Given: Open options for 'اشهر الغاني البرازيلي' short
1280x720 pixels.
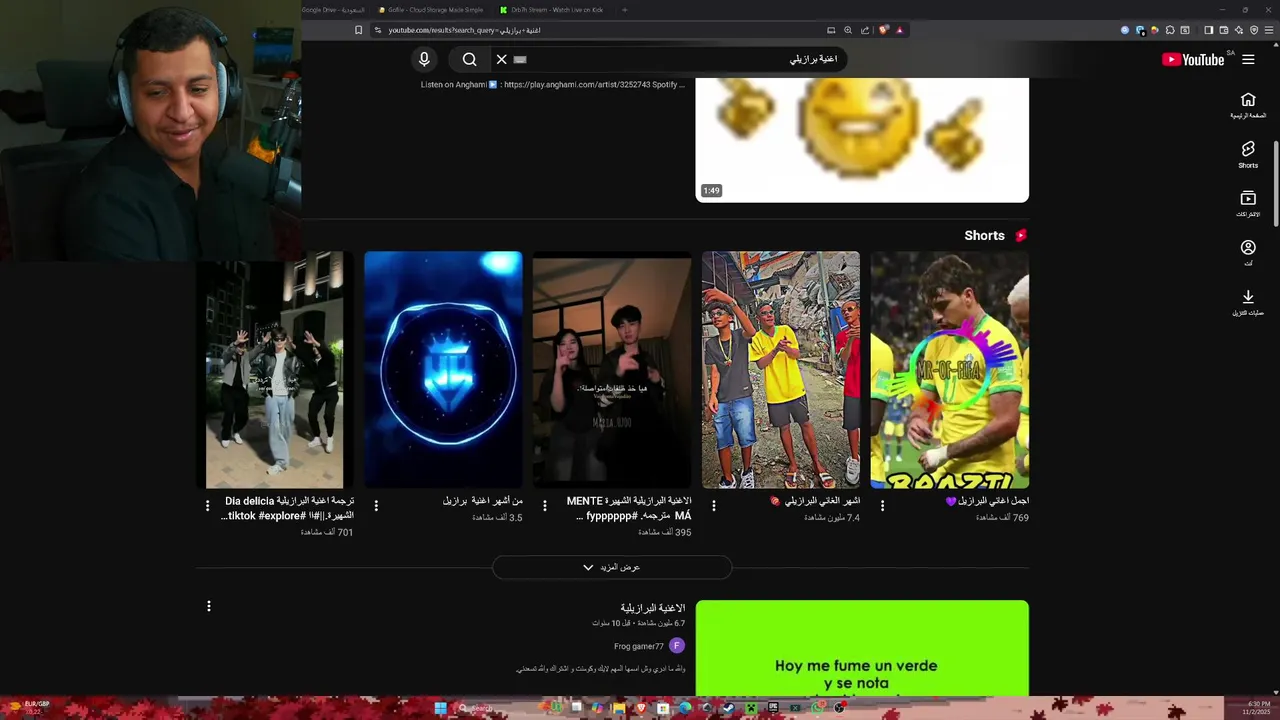Looking at the screenshot, I should [714, 506].
